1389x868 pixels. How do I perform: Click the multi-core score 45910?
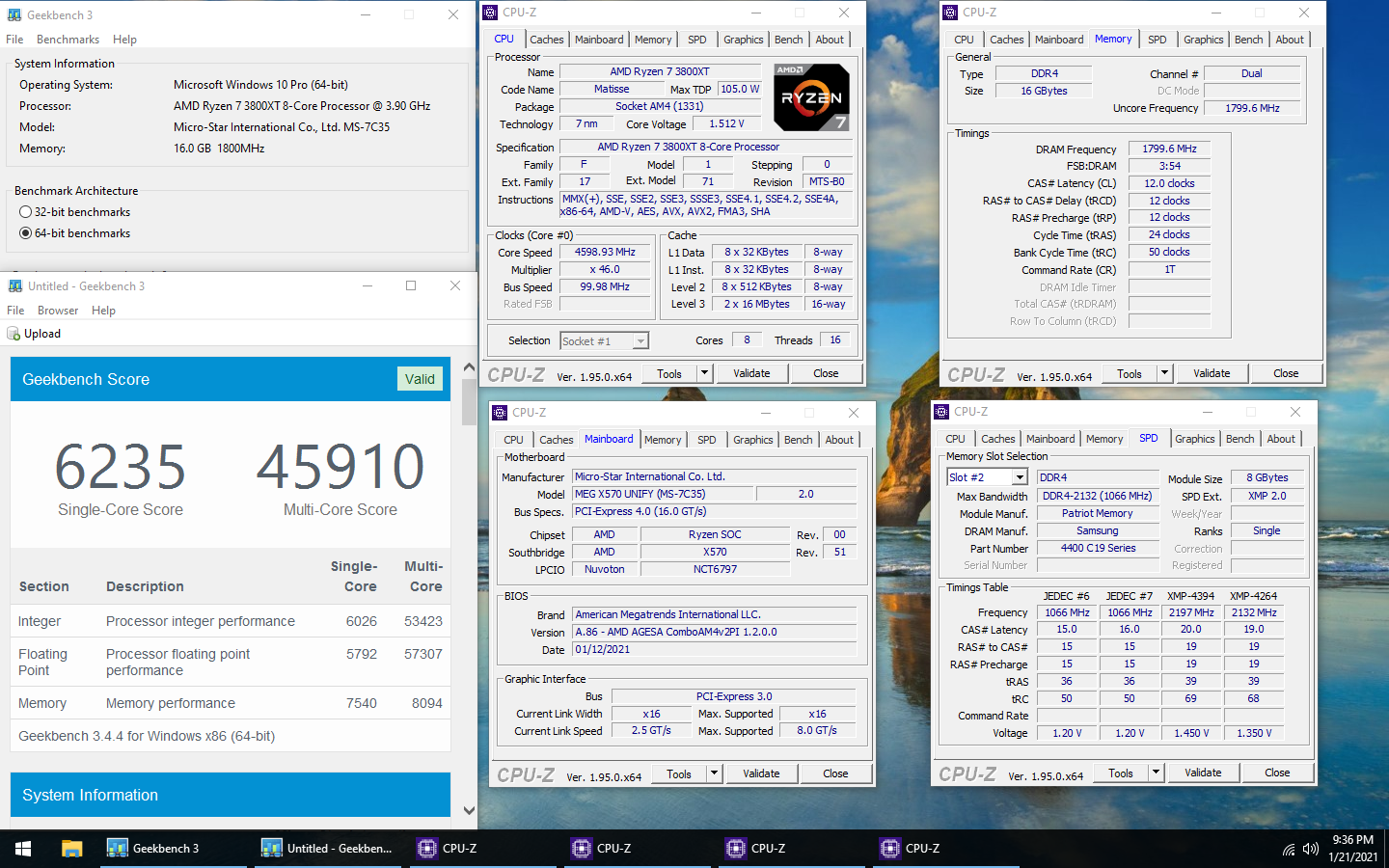point(340,467)
